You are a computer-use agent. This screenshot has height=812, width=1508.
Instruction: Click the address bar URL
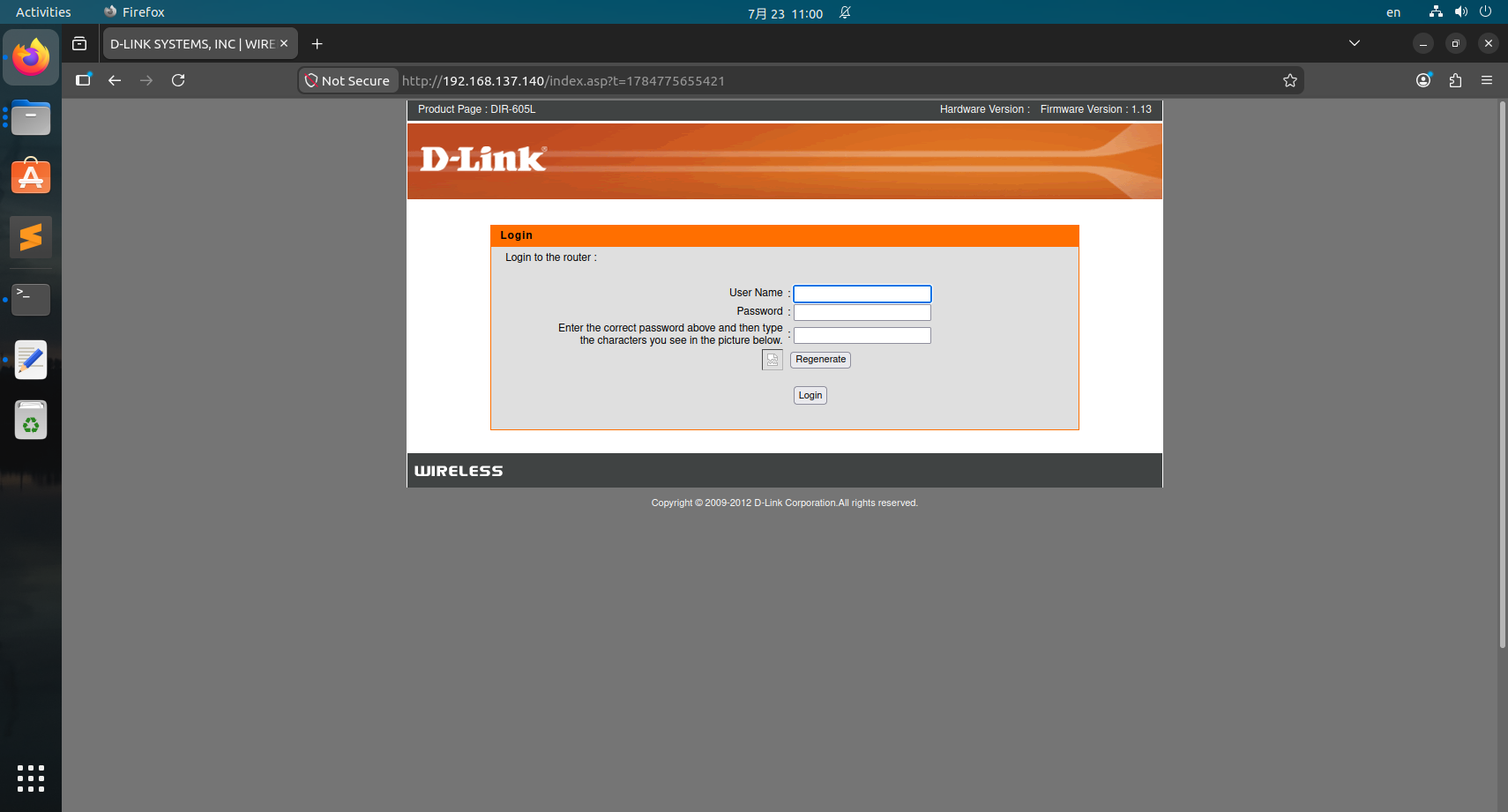pos(564,81)
